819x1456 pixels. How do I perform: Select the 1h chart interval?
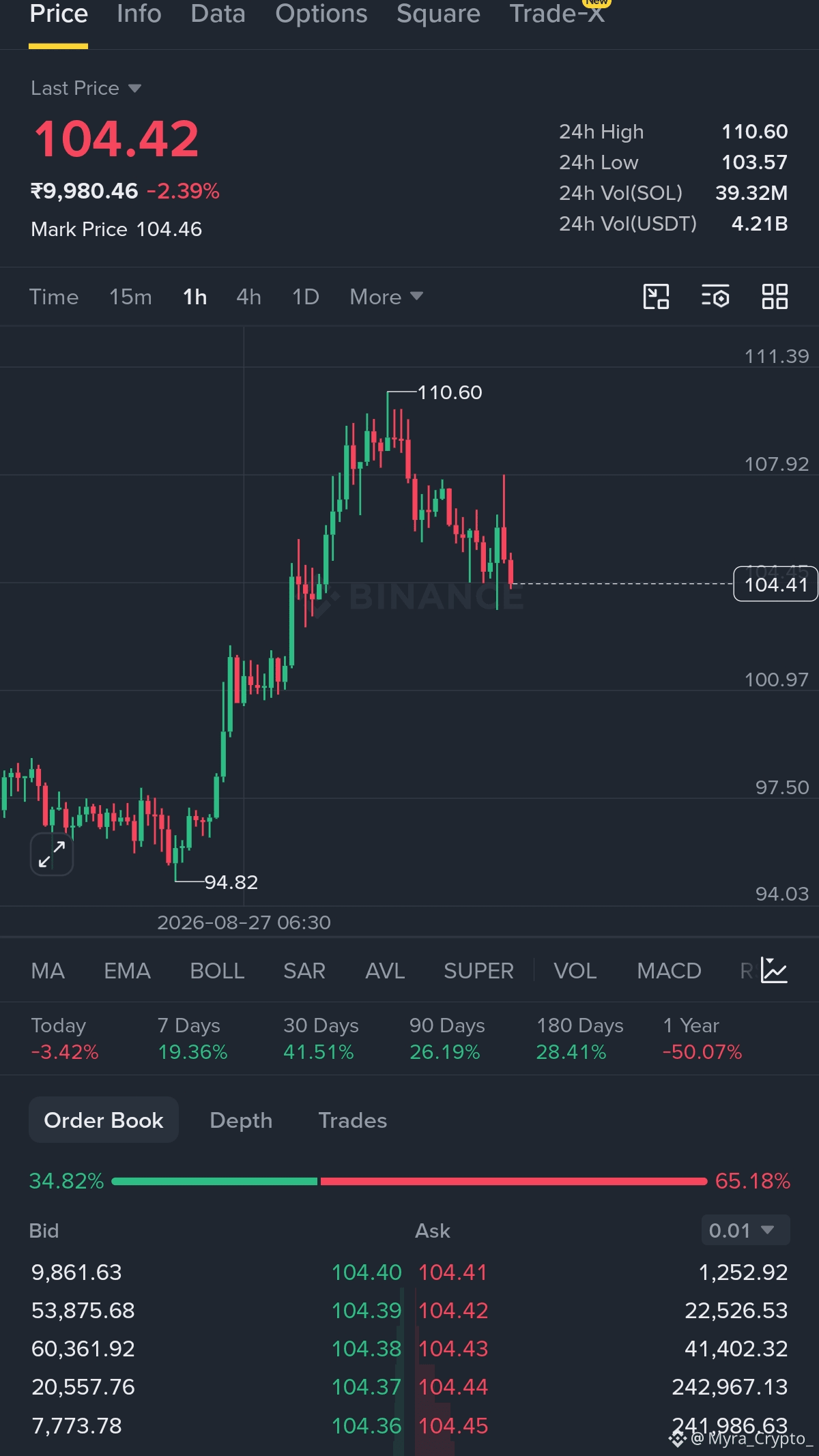click(195, 297)
